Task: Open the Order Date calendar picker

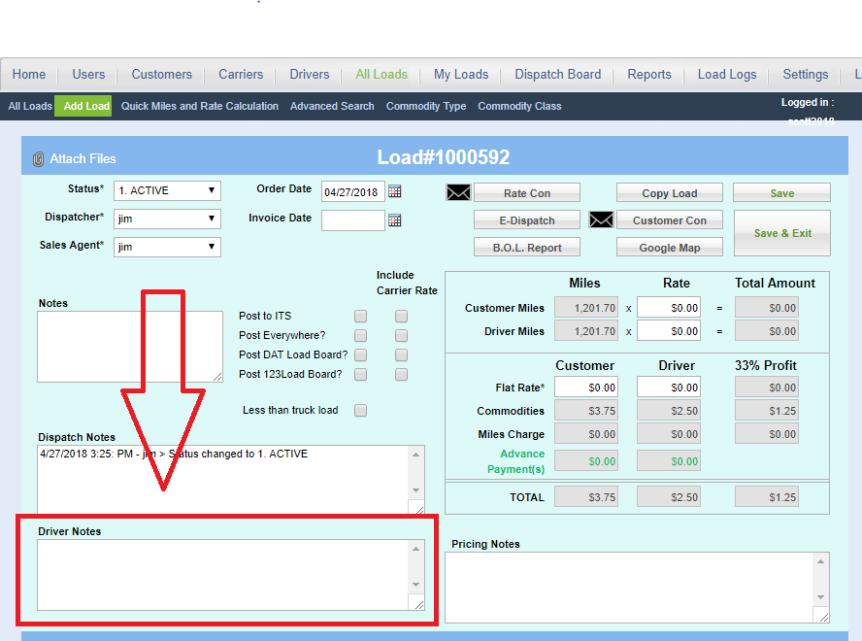Action: 395,190
